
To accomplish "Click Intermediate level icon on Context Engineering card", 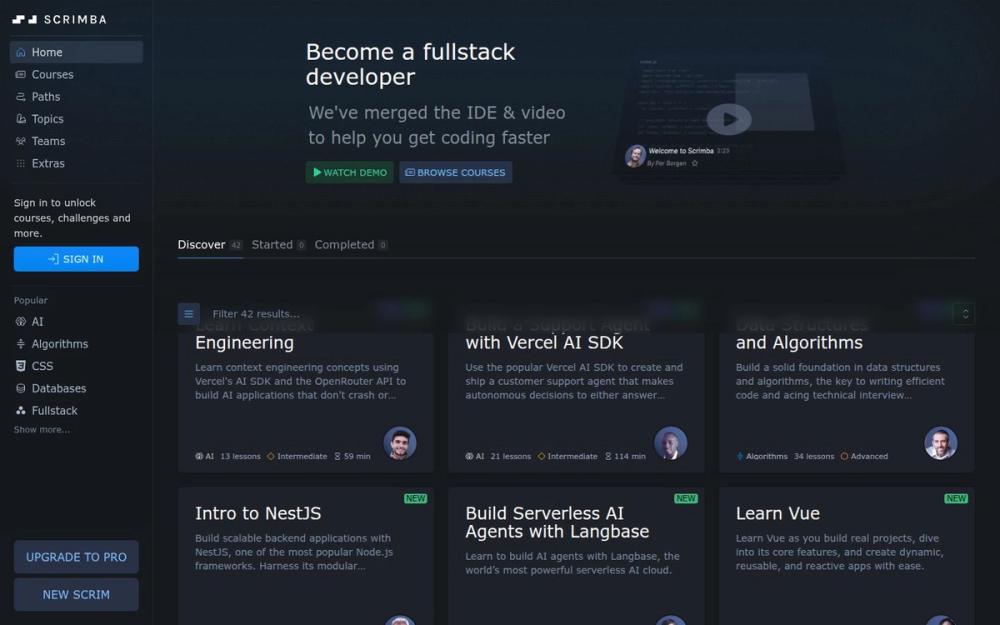I will click(270, 457).
